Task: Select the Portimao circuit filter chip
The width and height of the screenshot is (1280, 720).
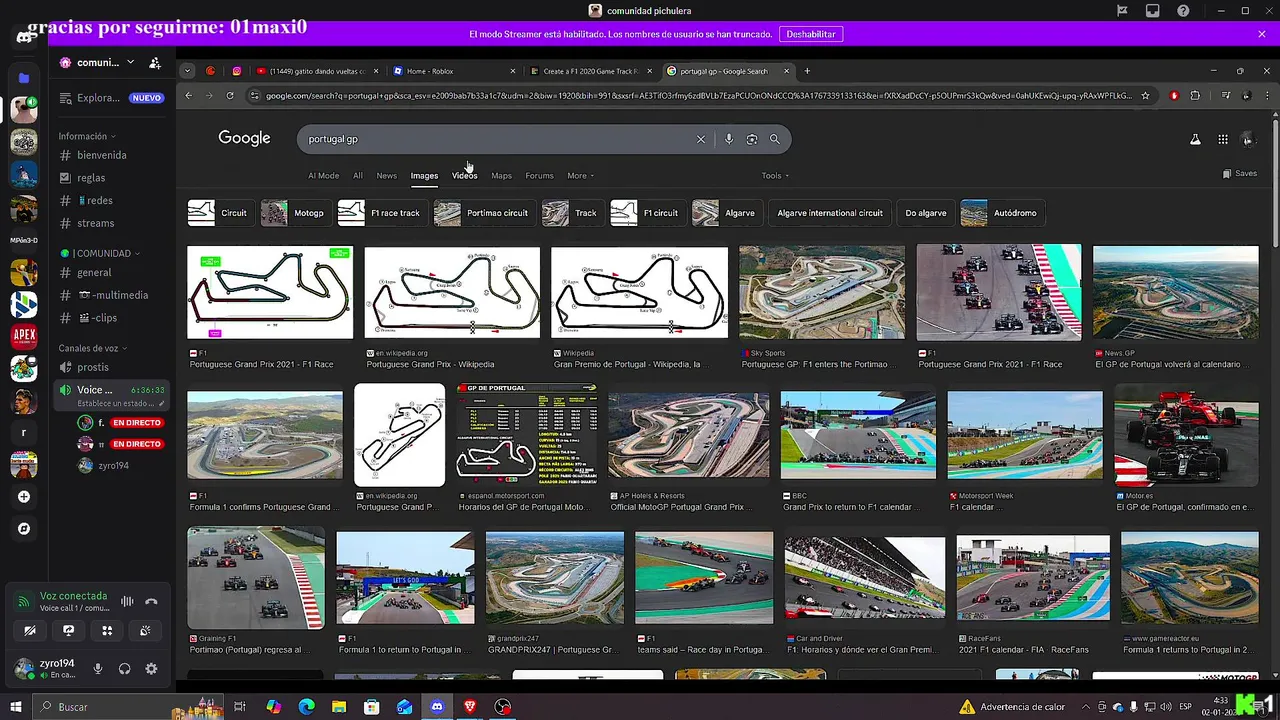Action: pos(483,213)
